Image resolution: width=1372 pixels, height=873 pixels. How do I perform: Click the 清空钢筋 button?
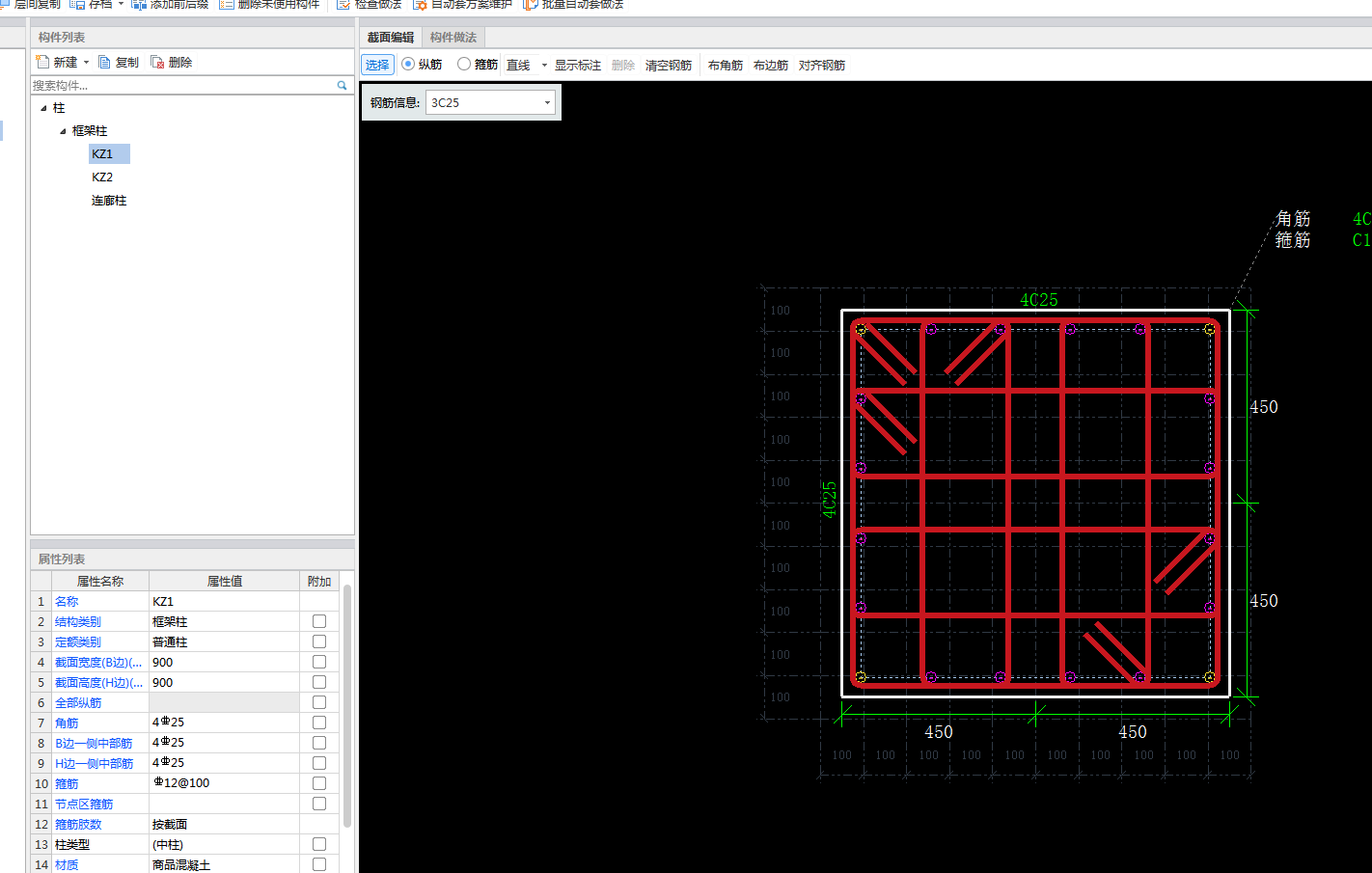coord(669,65)
